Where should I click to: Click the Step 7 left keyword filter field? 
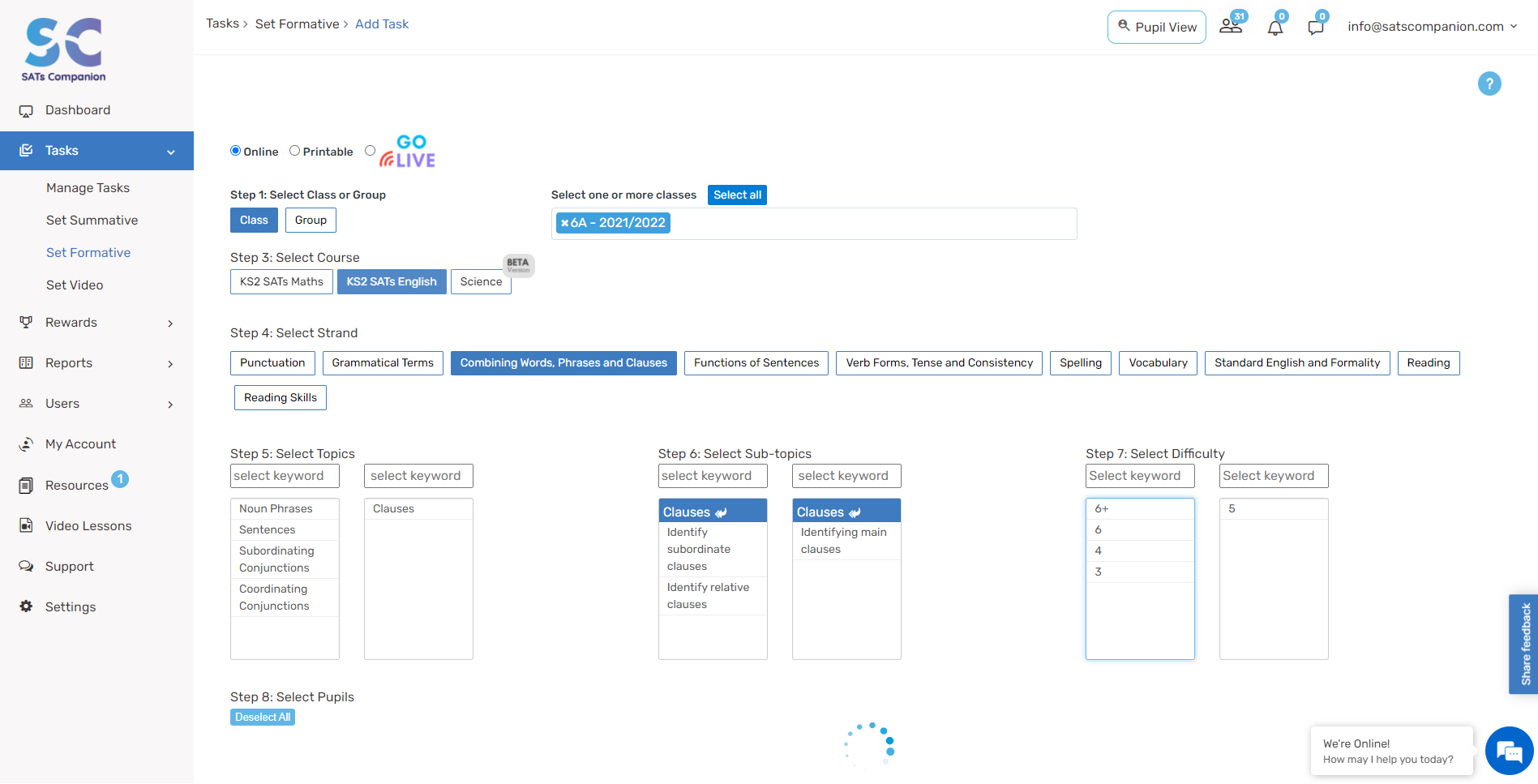click(1140, 476)
